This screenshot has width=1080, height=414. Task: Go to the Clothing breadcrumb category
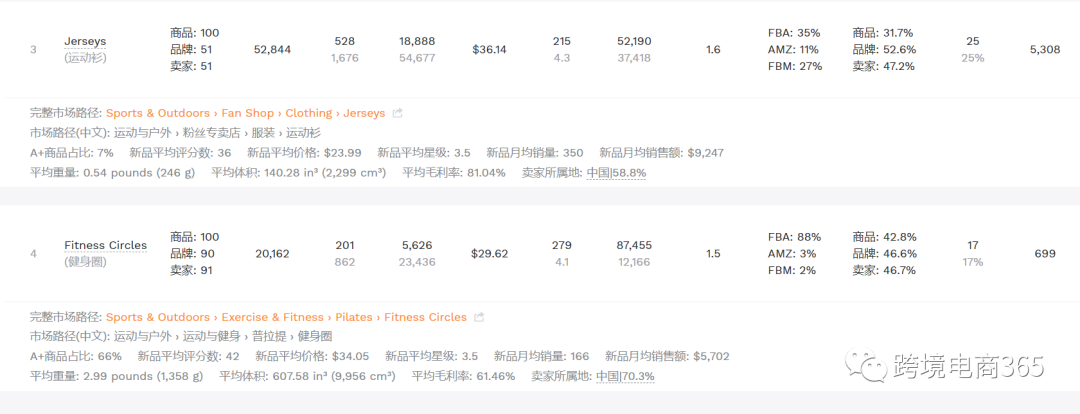coord(308,114)
